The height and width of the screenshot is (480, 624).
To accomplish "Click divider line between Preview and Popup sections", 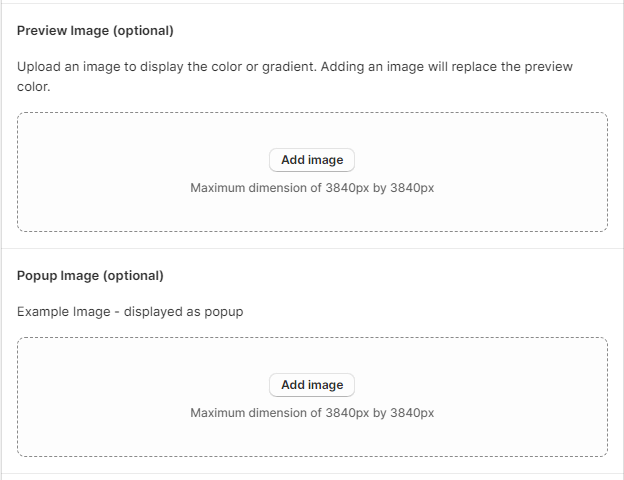I will coord(312,248).
